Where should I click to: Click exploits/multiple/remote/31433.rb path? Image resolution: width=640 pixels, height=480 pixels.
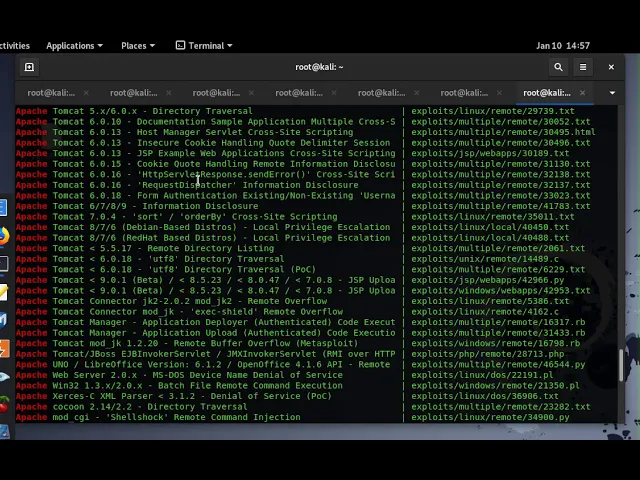click(498, 333)
